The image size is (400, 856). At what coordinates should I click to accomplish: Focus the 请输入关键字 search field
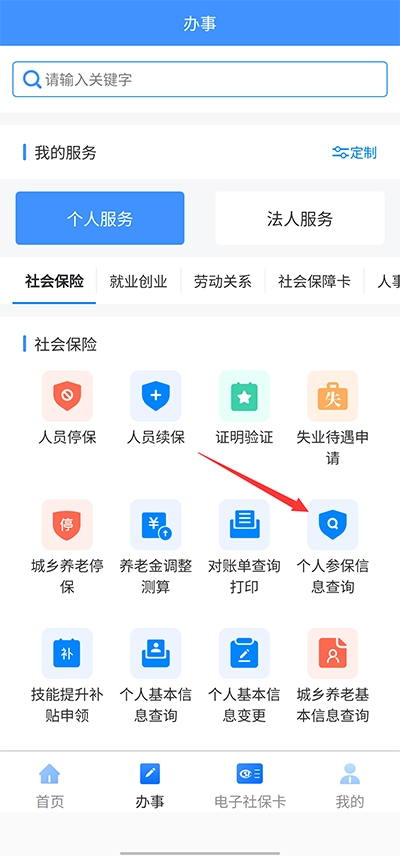[200, 80]
